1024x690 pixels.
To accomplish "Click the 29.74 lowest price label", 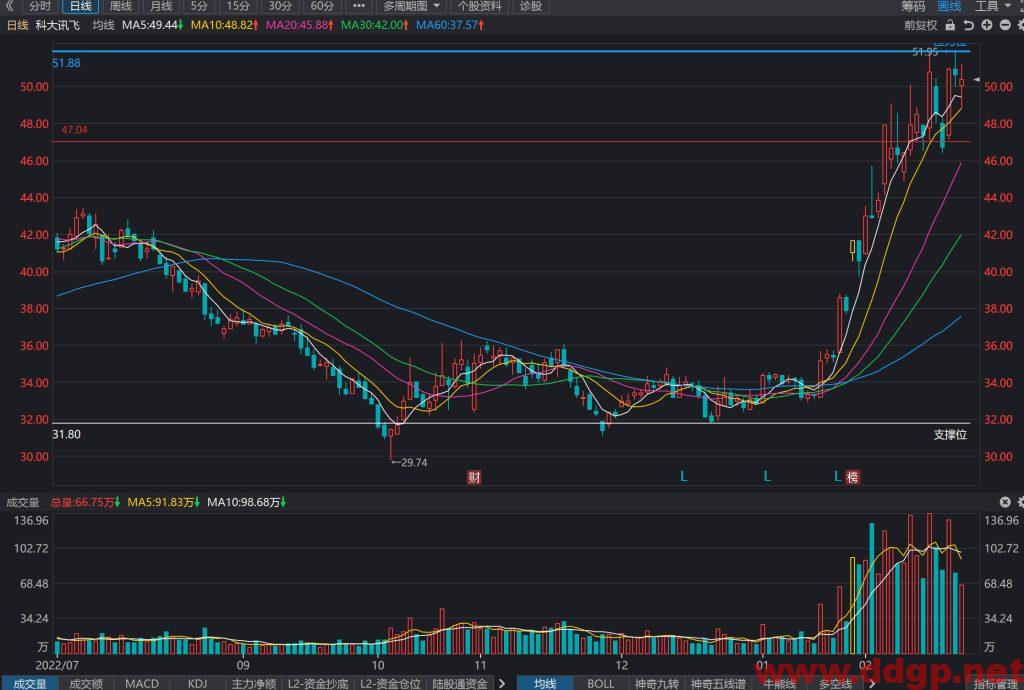I will [409, 463].
